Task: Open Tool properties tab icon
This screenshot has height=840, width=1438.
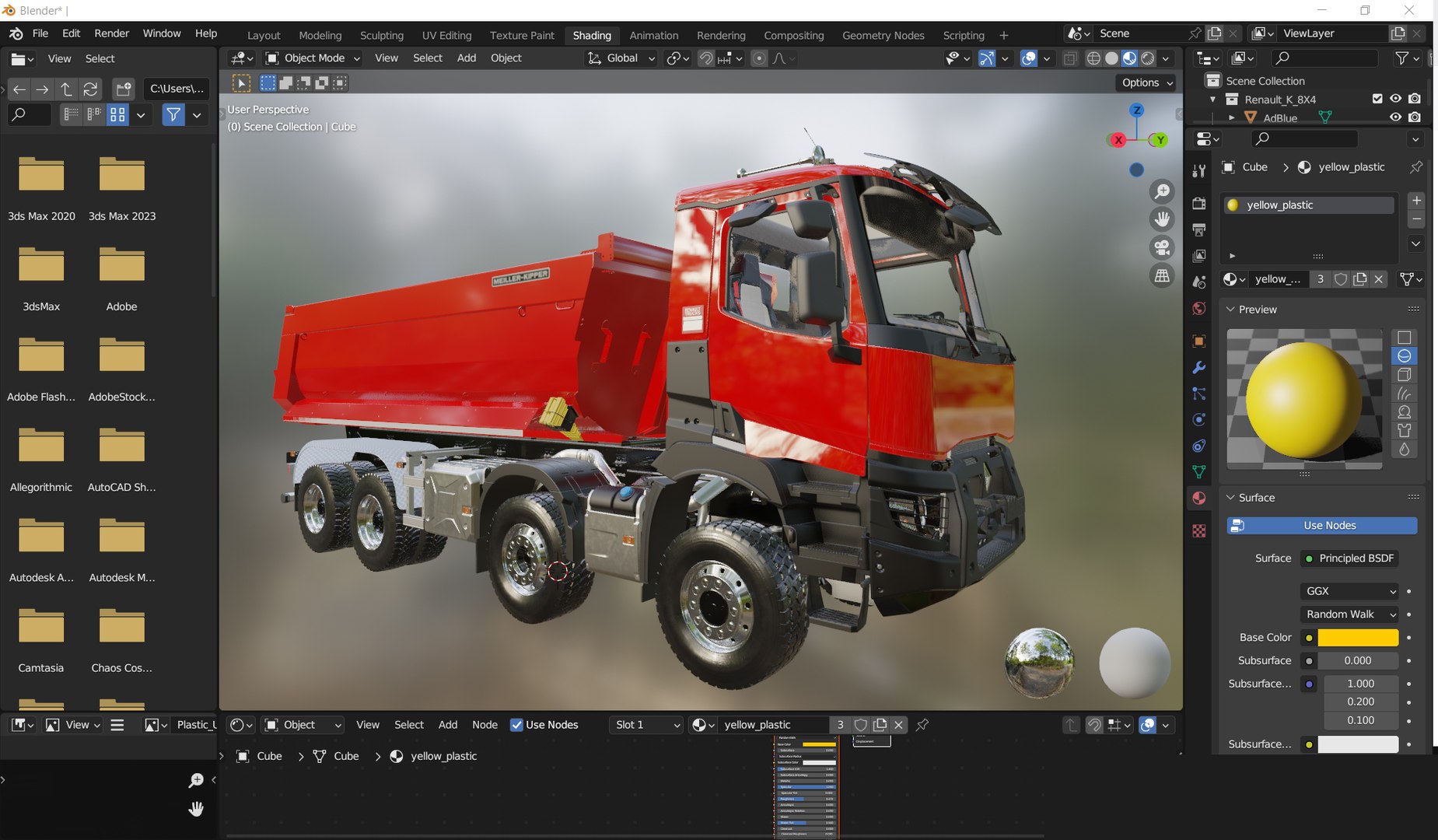Action: click(x=1199, y=171)
